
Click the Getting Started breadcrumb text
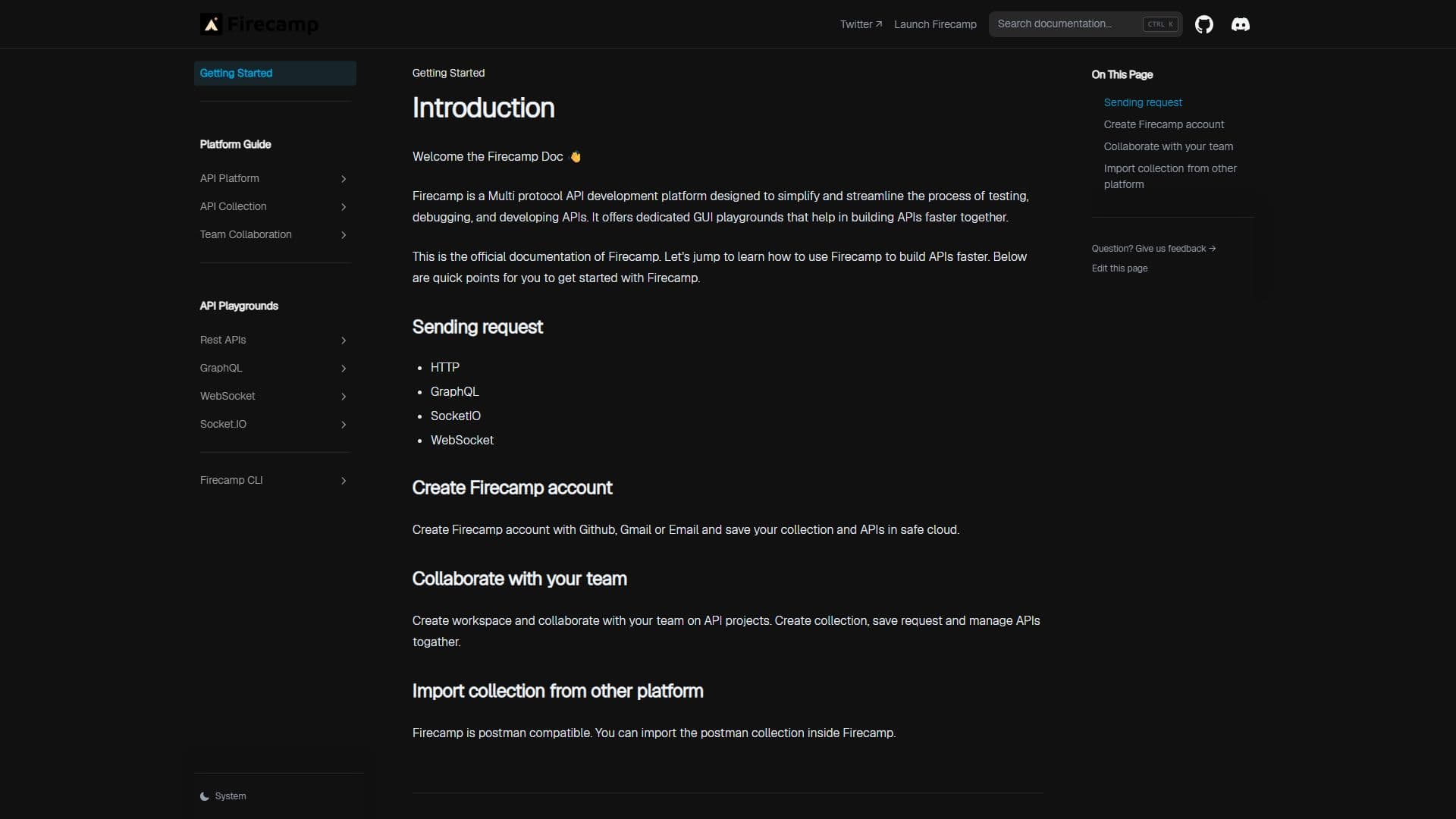point(448,73)
